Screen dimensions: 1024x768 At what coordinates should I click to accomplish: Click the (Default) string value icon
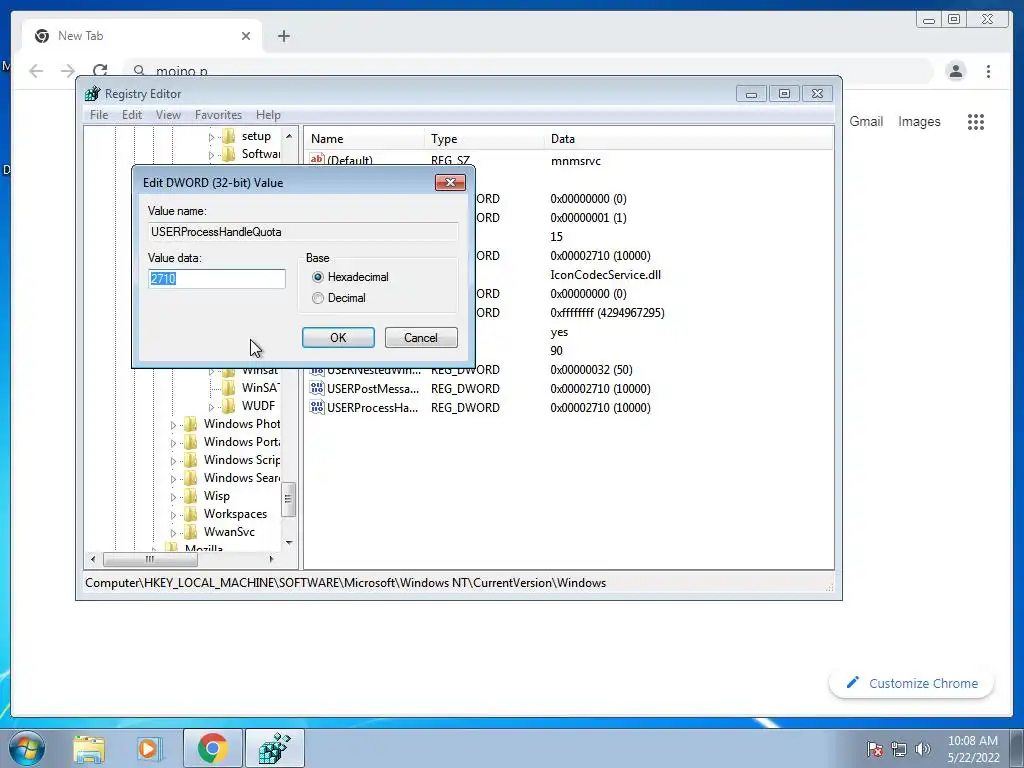(317, 159)
